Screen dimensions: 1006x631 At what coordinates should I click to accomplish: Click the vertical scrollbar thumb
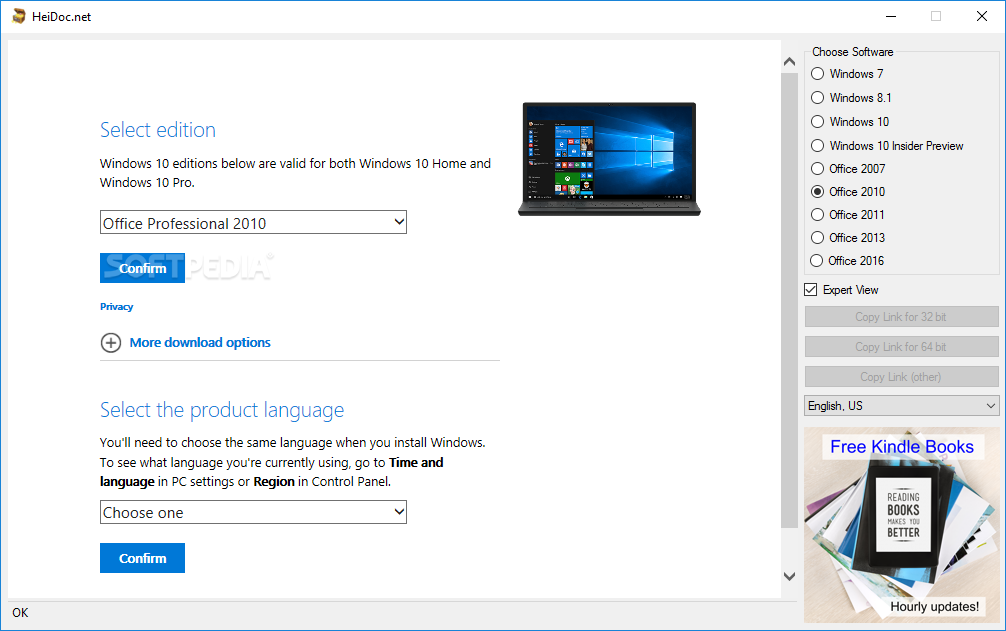790,300
